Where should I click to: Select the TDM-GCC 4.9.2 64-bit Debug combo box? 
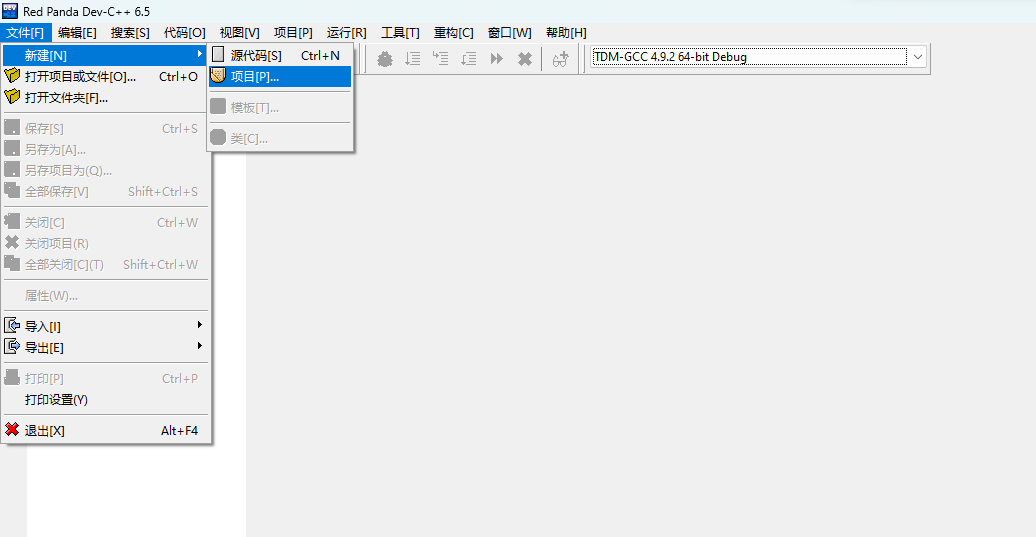point(758,57)
